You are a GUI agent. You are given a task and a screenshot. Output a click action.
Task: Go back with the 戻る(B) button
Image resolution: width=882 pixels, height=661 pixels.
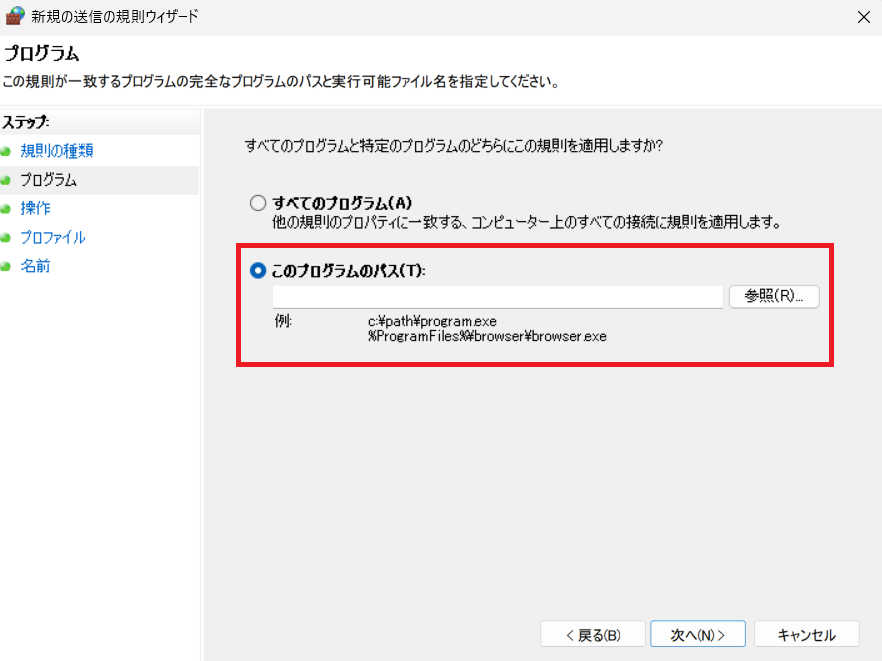point(593,635)
